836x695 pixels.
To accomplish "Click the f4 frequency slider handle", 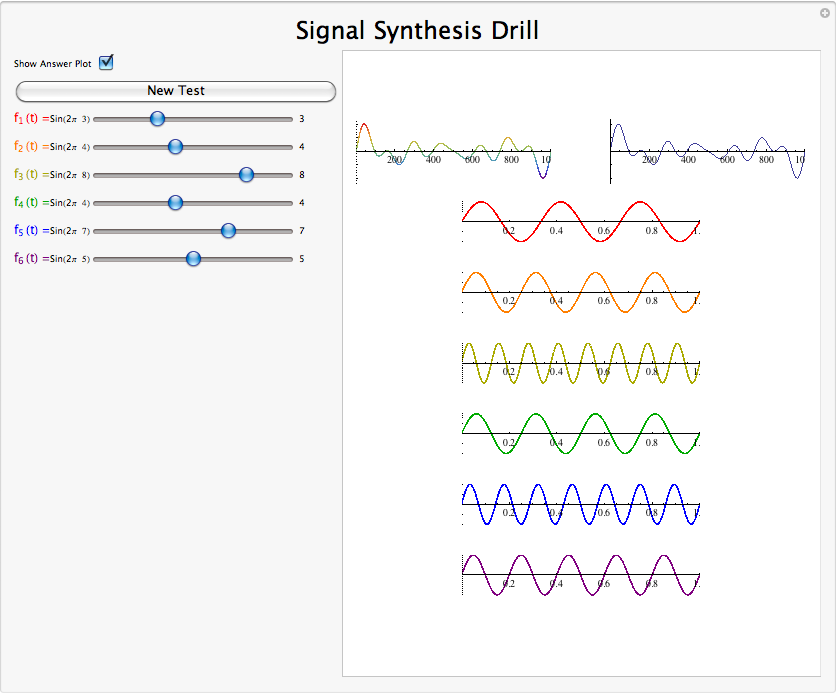I will (x=175, y=203).
